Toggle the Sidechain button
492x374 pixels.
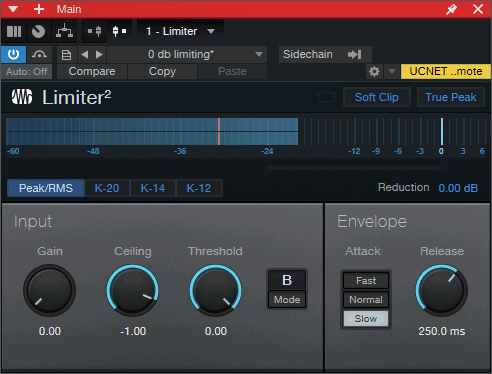point(308,54)
